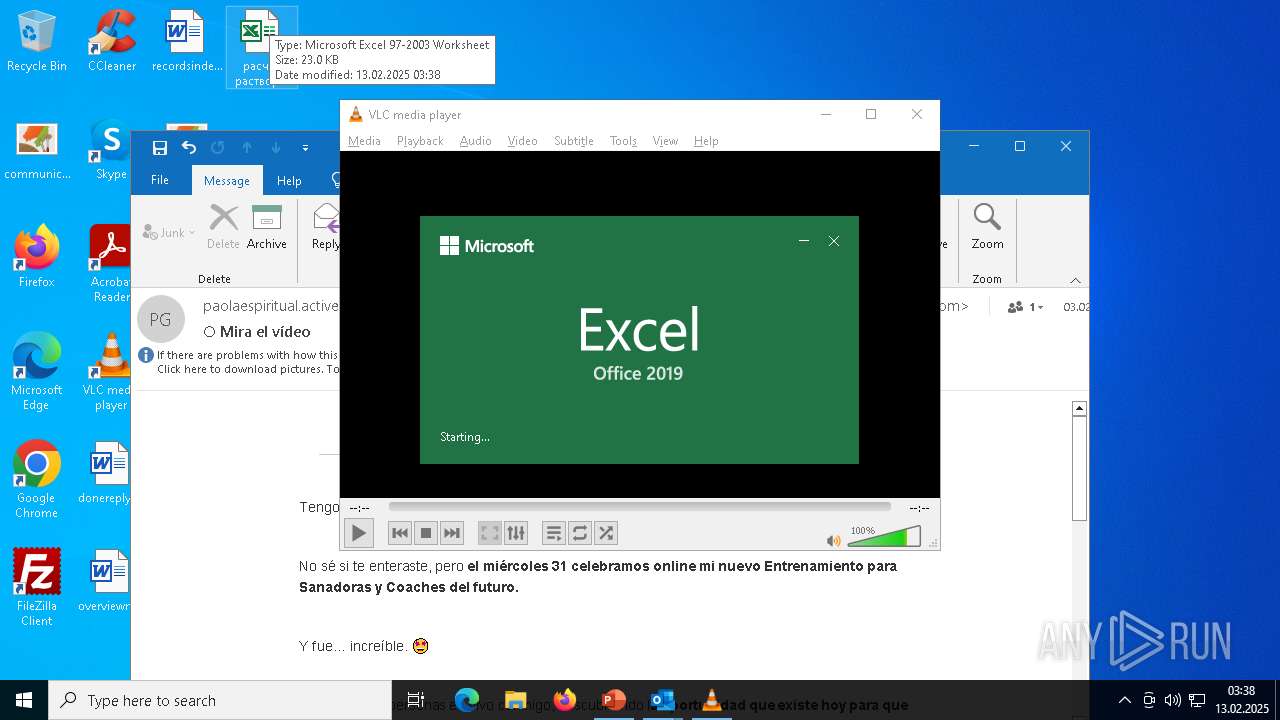Click info bar to download pictures
This screenshot has height=720, width=1280.
pos(240,362)
